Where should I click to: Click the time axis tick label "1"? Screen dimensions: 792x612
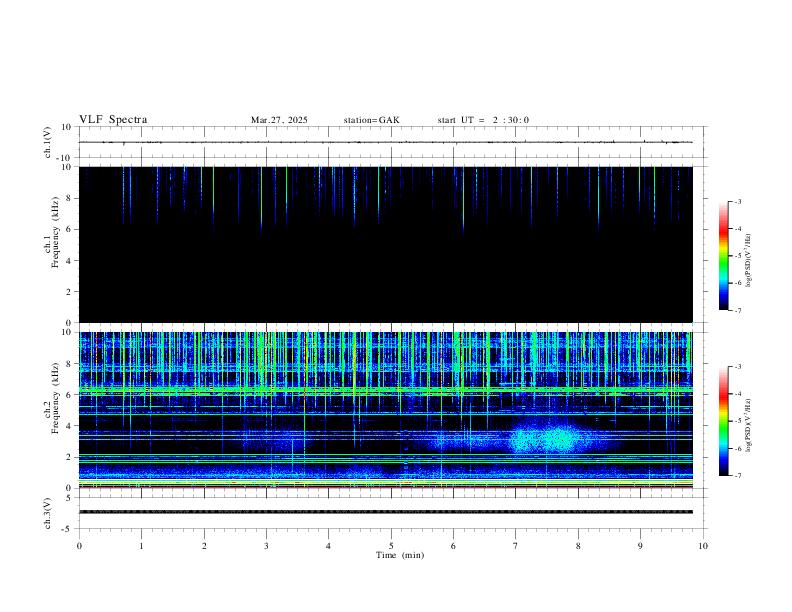[x=141, y=546]
